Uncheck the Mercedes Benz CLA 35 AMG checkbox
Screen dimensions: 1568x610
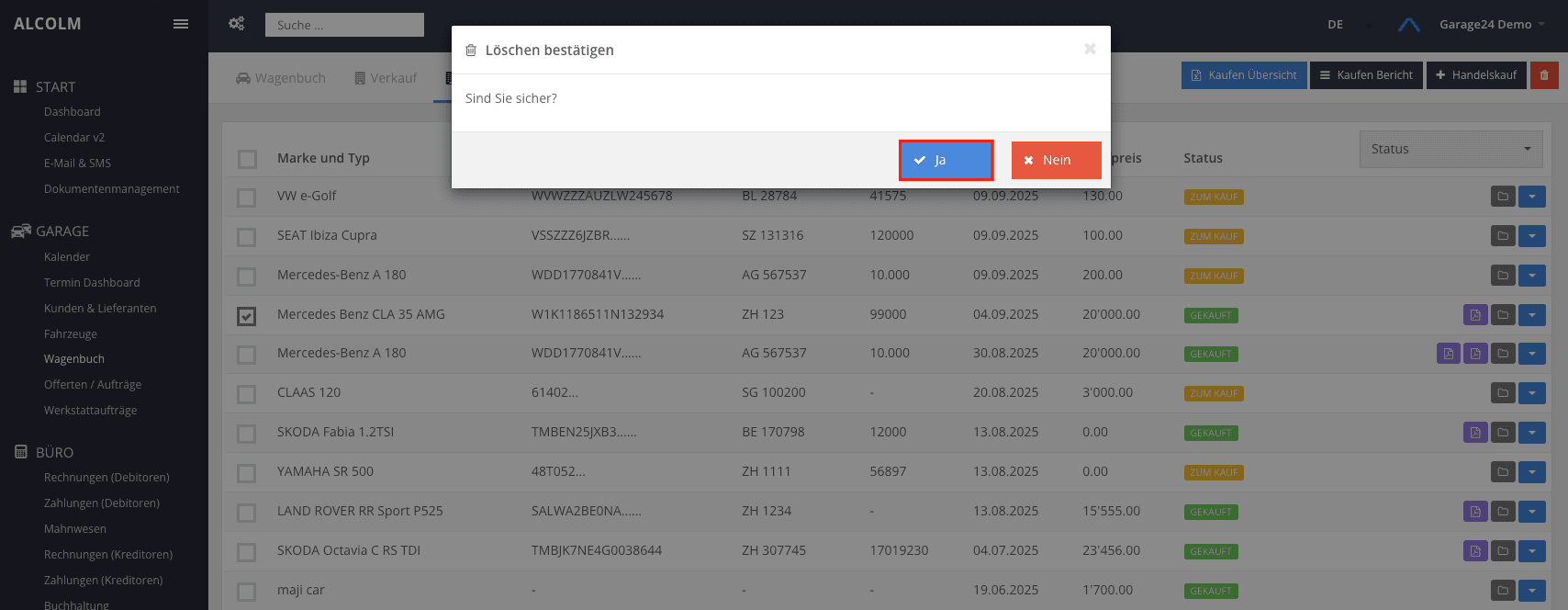tap(246, 316)
